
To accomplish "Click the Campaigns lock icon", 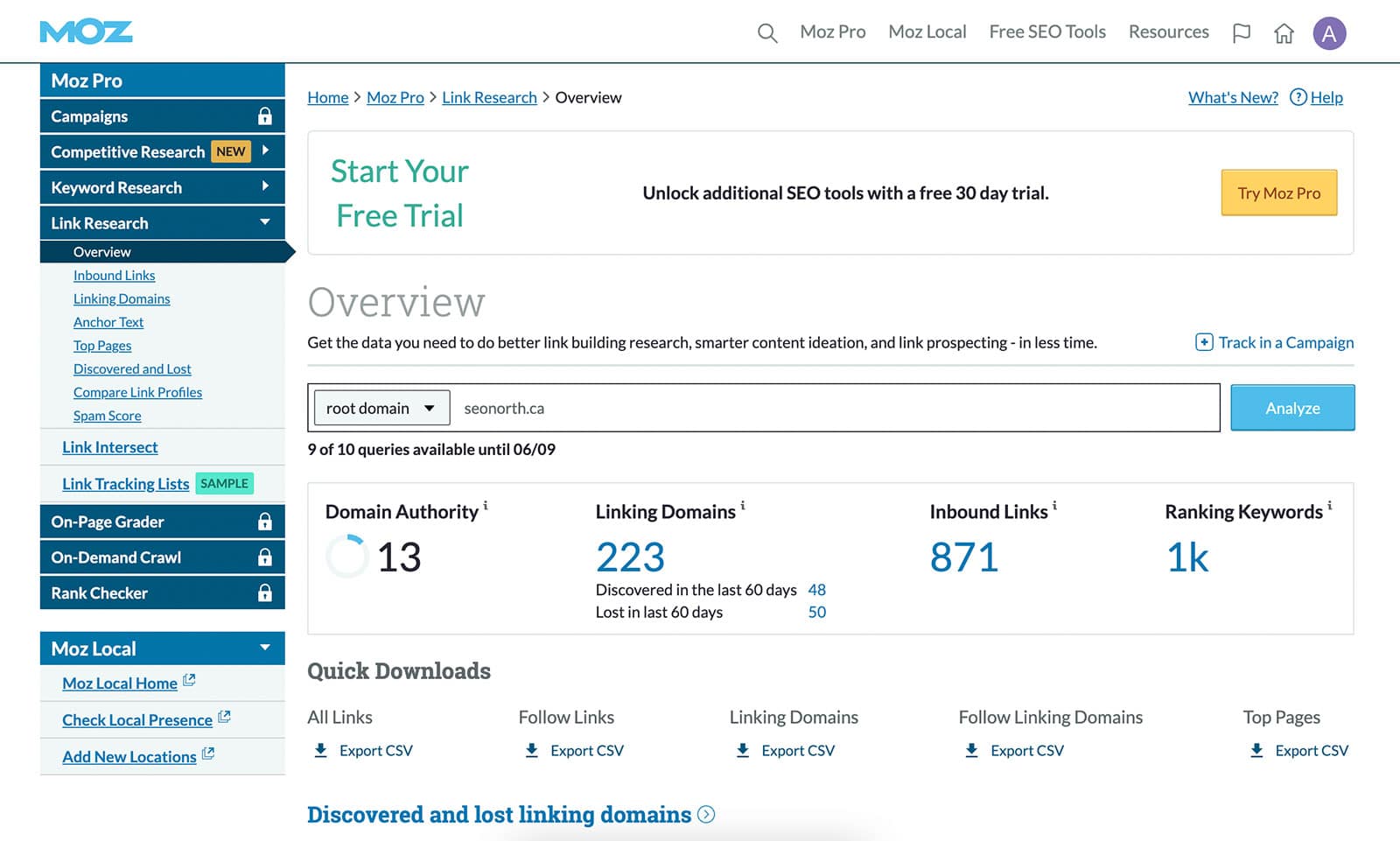I will click(x=265, y=116).
